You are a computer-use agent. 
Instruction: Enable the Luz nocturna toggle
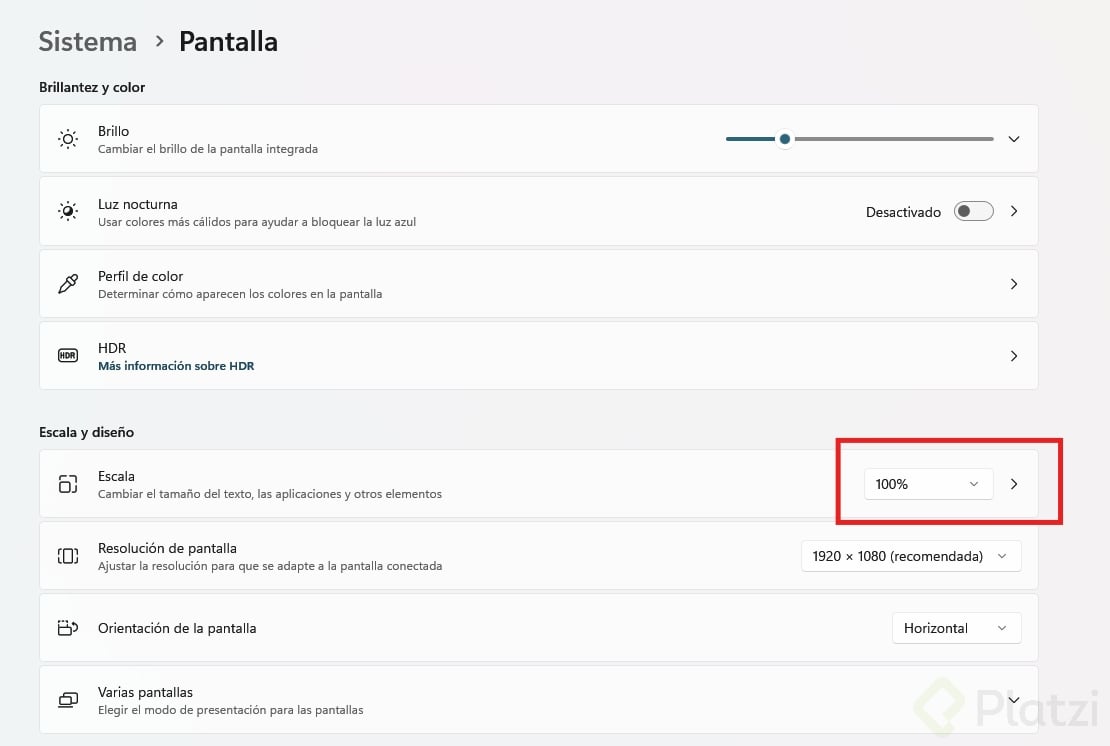pos(973,211)
